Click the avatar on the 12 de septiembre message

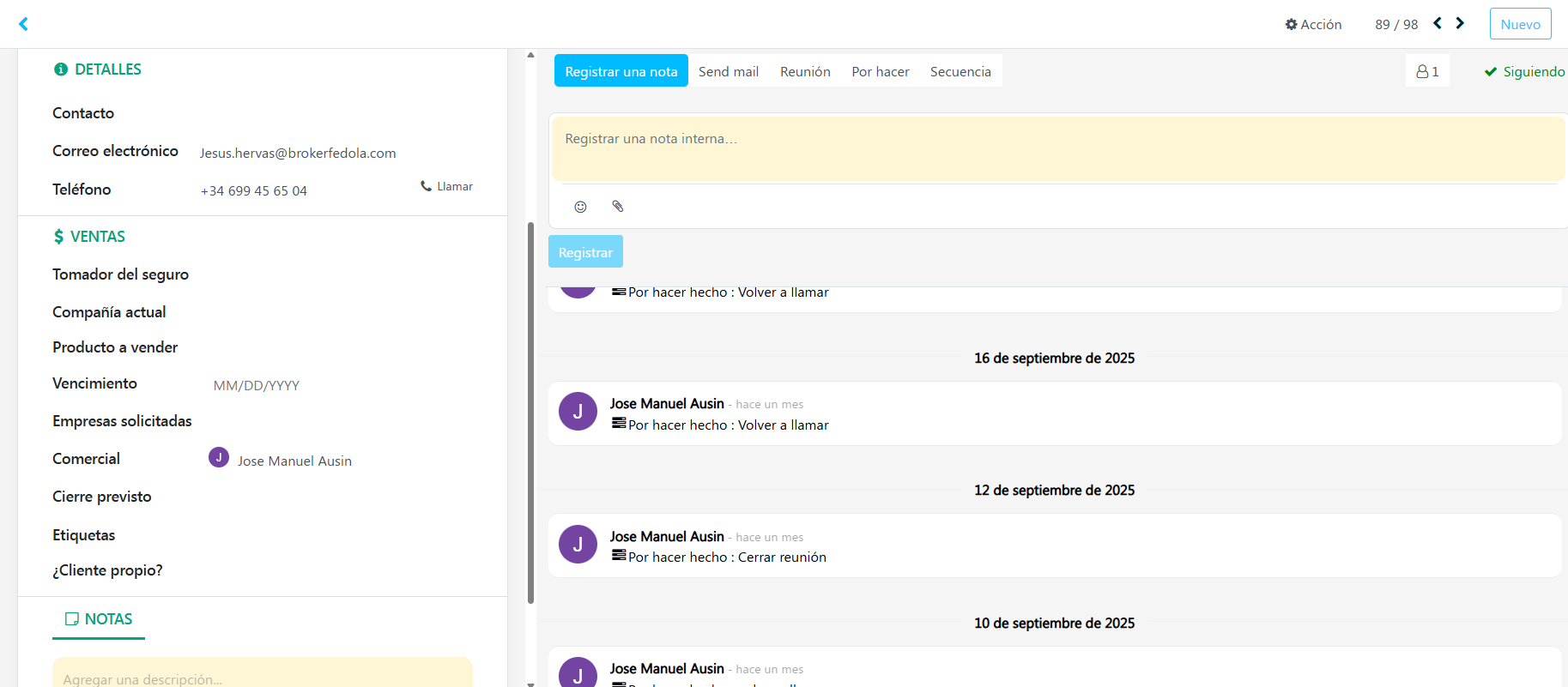coord(578,545)
